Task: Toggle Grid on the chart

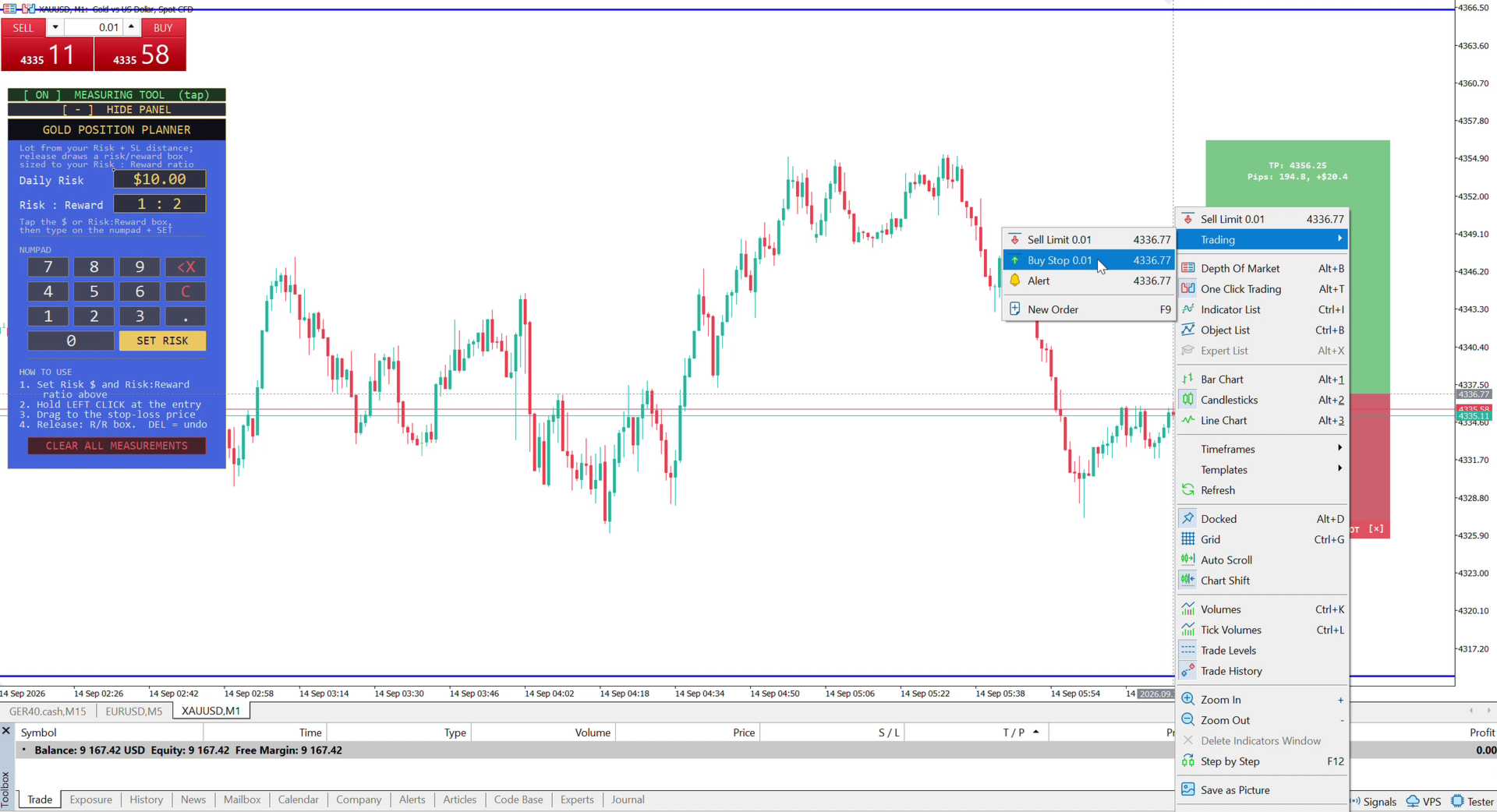Action: [x=1262, y=539]
